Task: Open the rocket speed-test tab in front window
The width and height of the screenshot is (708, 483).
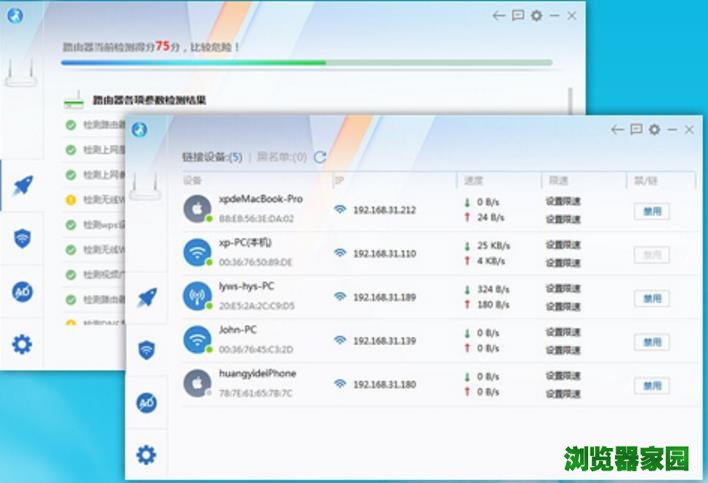Action: 147,297
